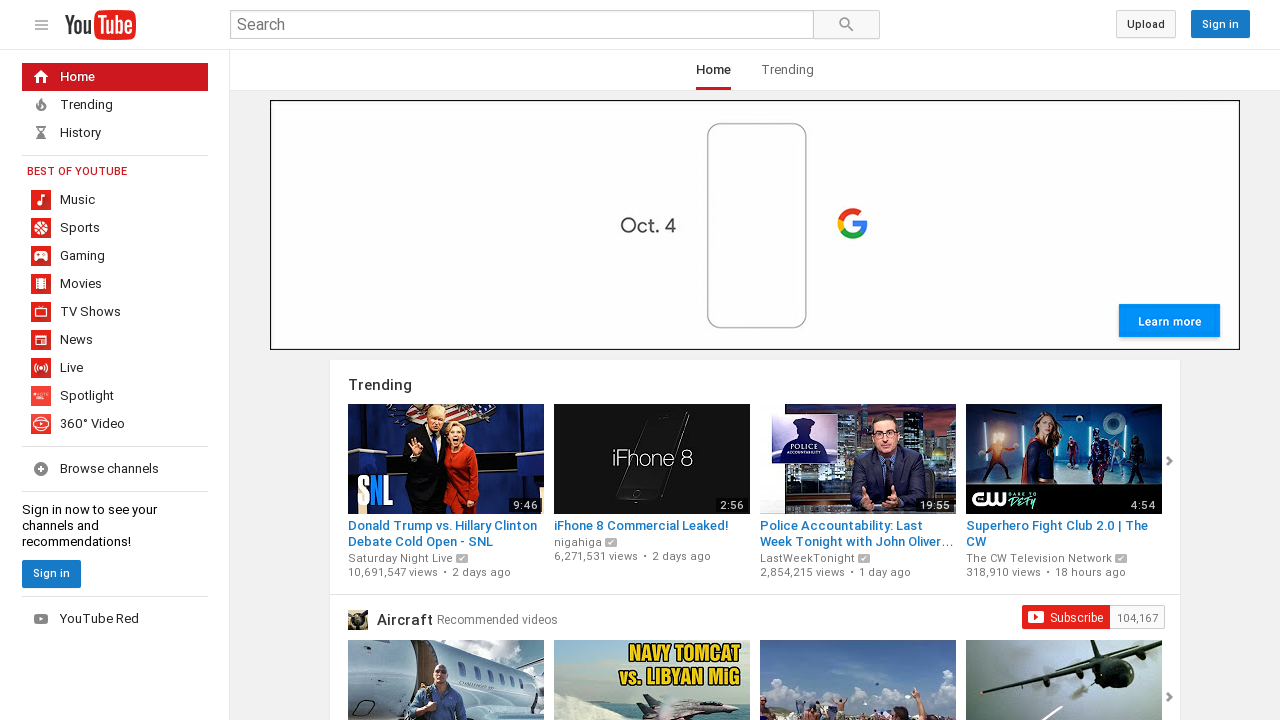Click the Spotlight icon
The height and width of the screenshot is (720, 1280).
click(x=41, y=396)
